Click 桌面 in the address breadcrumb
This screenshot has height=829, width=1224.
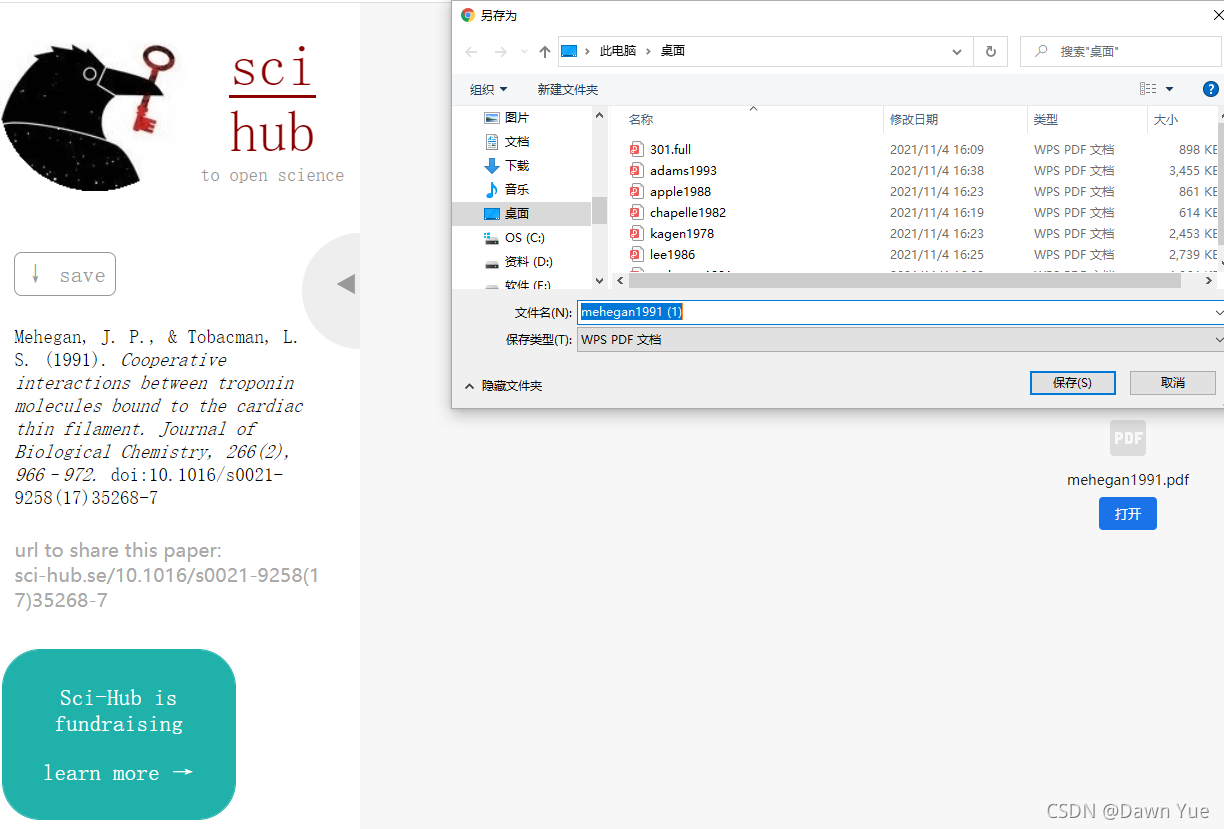point(673,51)
